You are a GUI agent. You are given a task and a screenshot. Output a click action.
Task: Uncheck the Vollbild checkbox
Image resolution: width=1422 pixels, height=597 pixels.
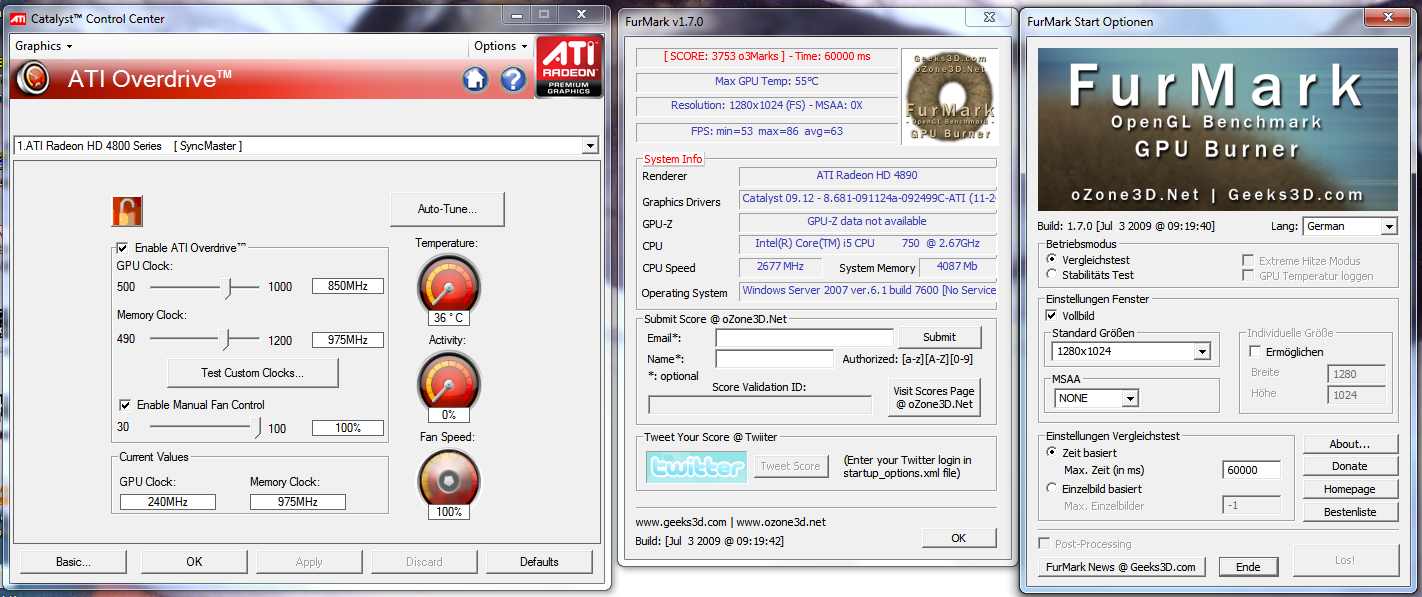[1051, 315]
